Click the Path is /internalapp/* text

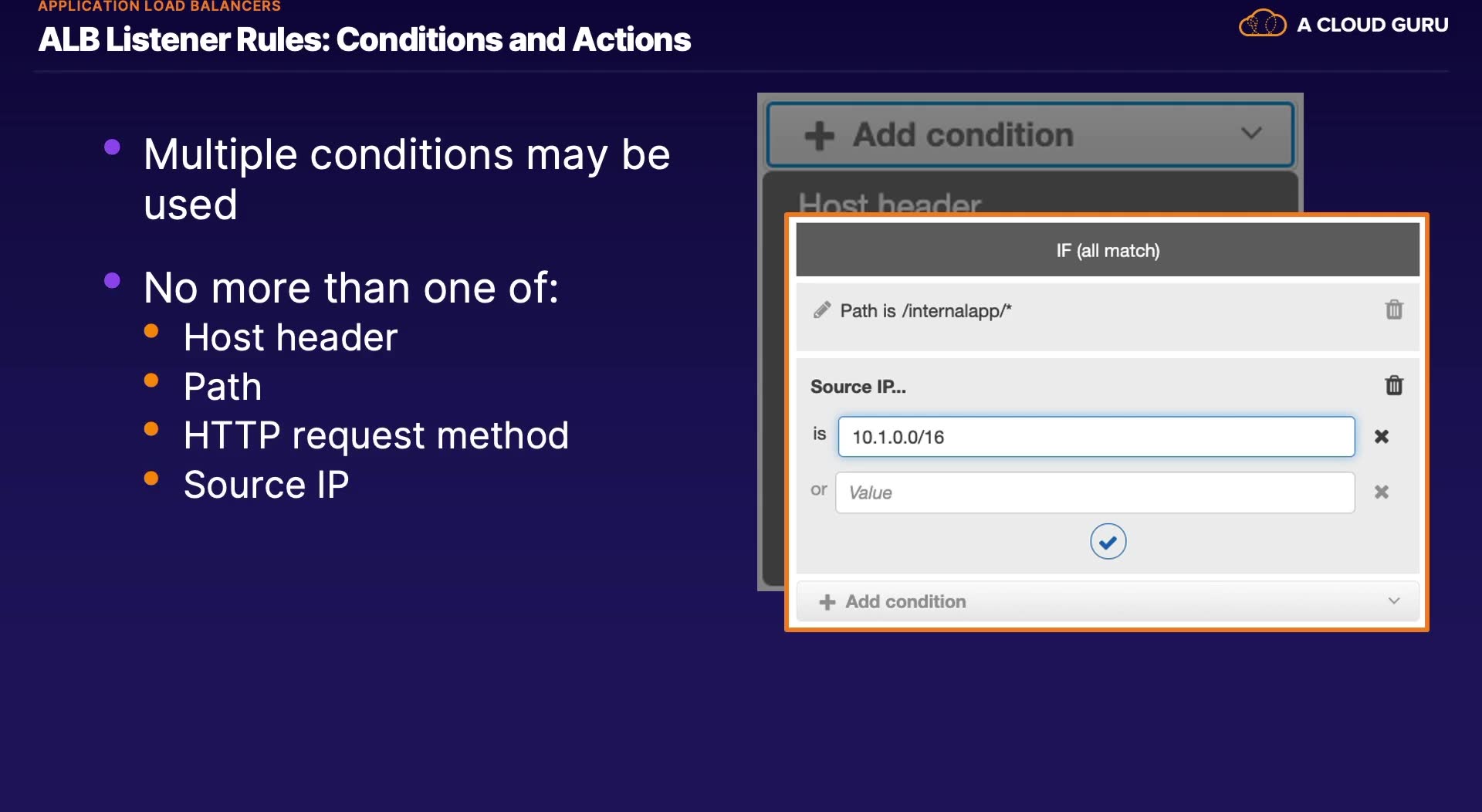coord(925,311)
